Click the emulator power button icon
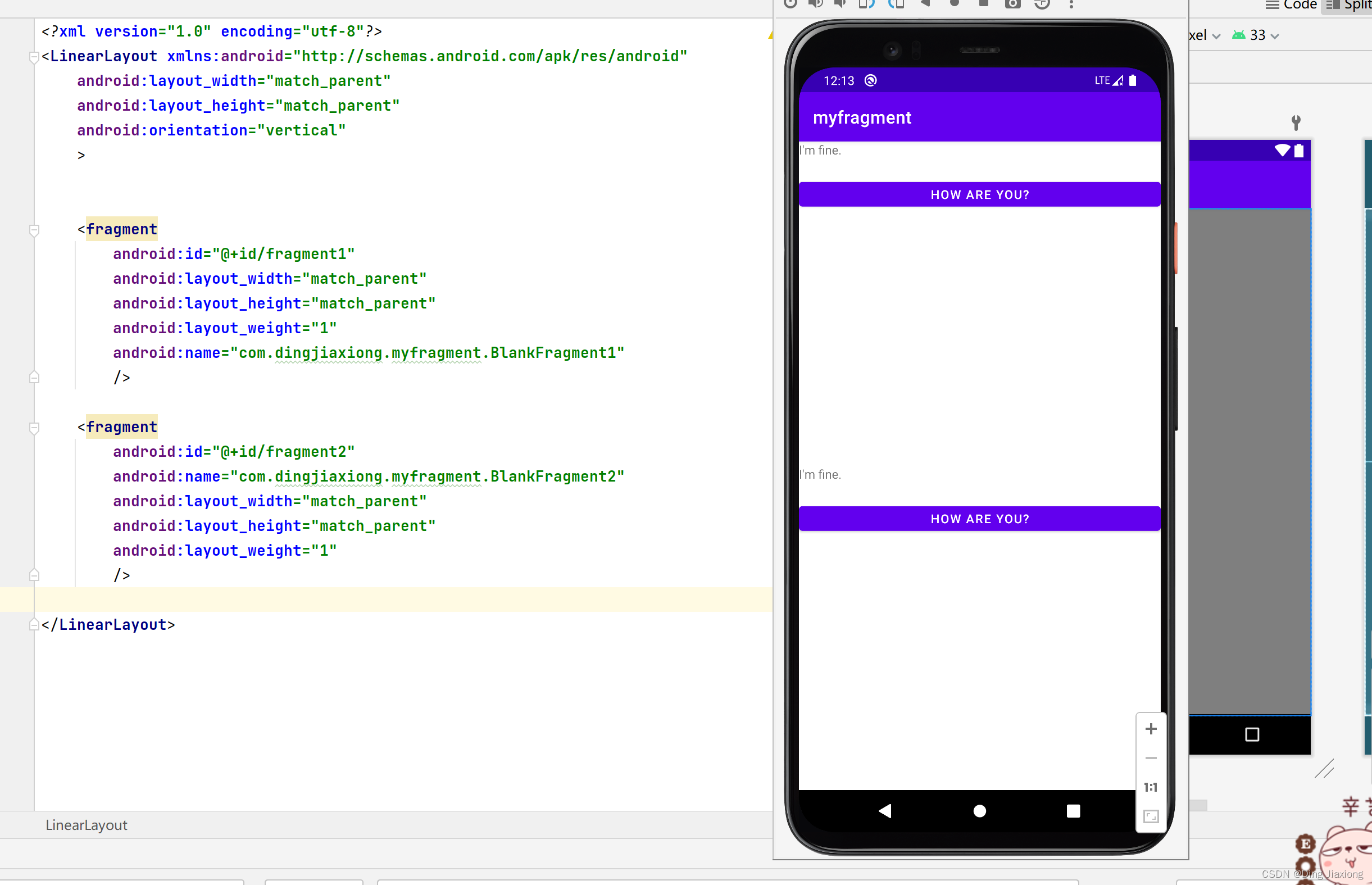The height and width of the screenshot is (885, 1372). [x=791, y=3]
